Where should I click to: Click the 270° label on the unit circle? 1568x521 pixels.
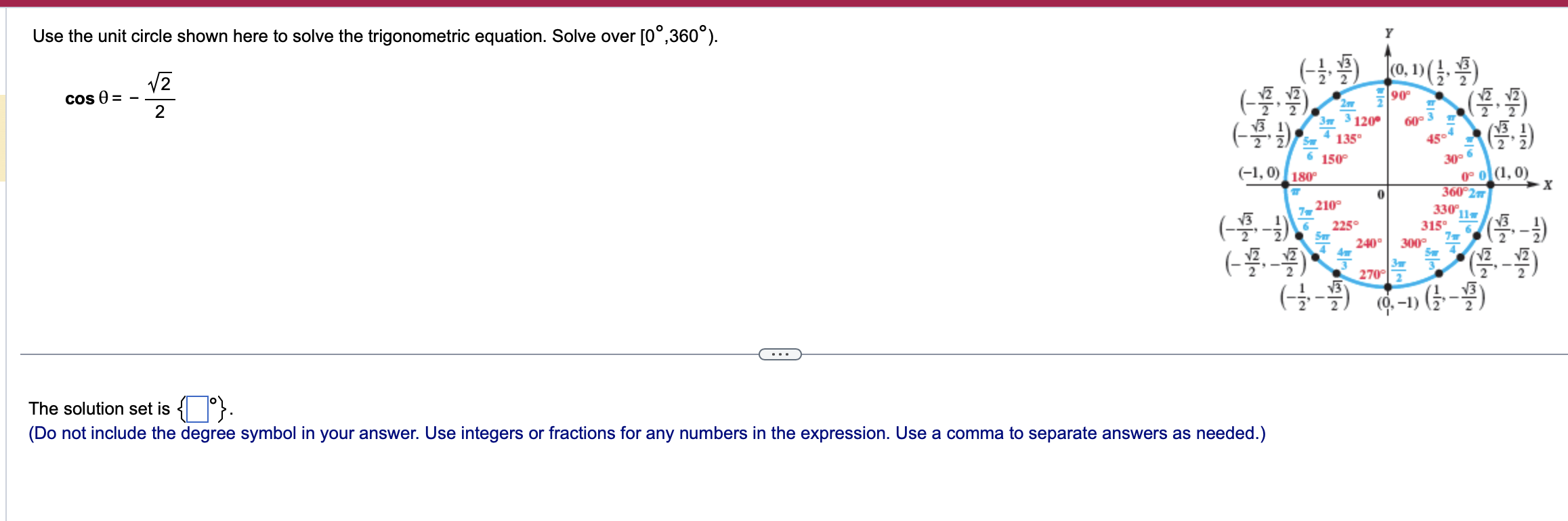click(x=1372, y=274)
